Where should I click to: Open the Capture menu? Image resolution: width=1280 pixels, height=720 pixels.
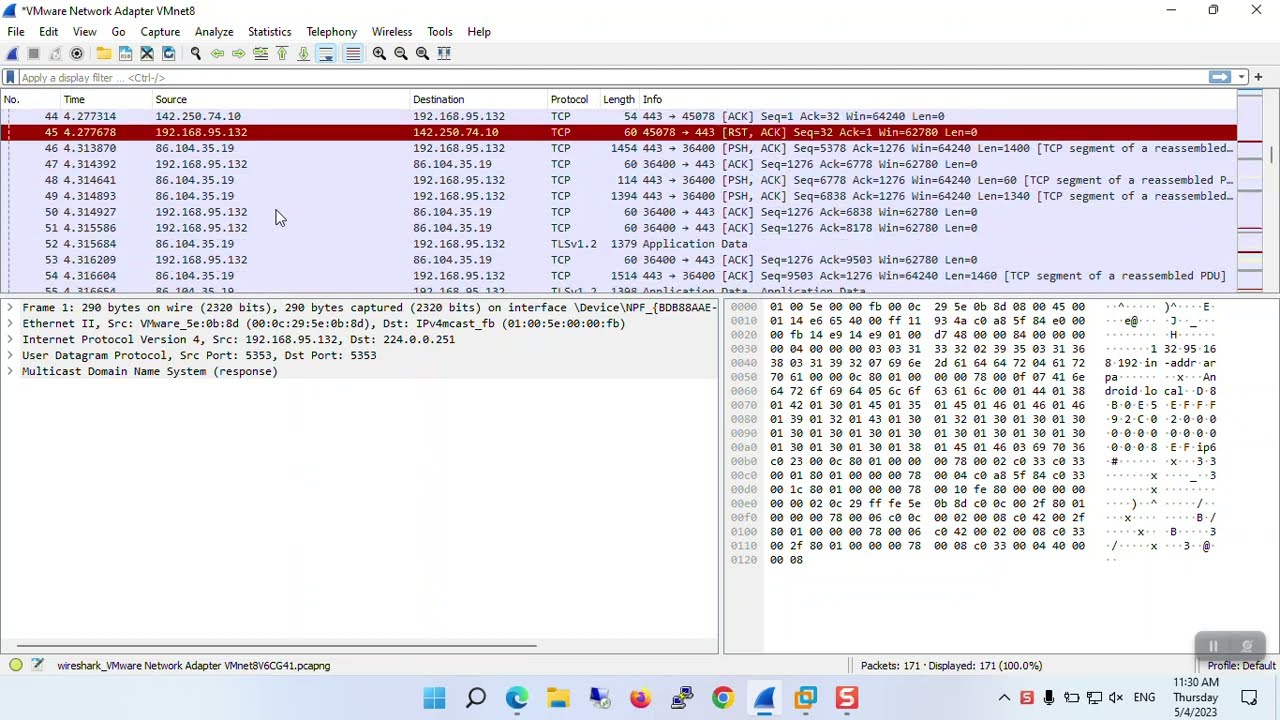click(160, 32)
